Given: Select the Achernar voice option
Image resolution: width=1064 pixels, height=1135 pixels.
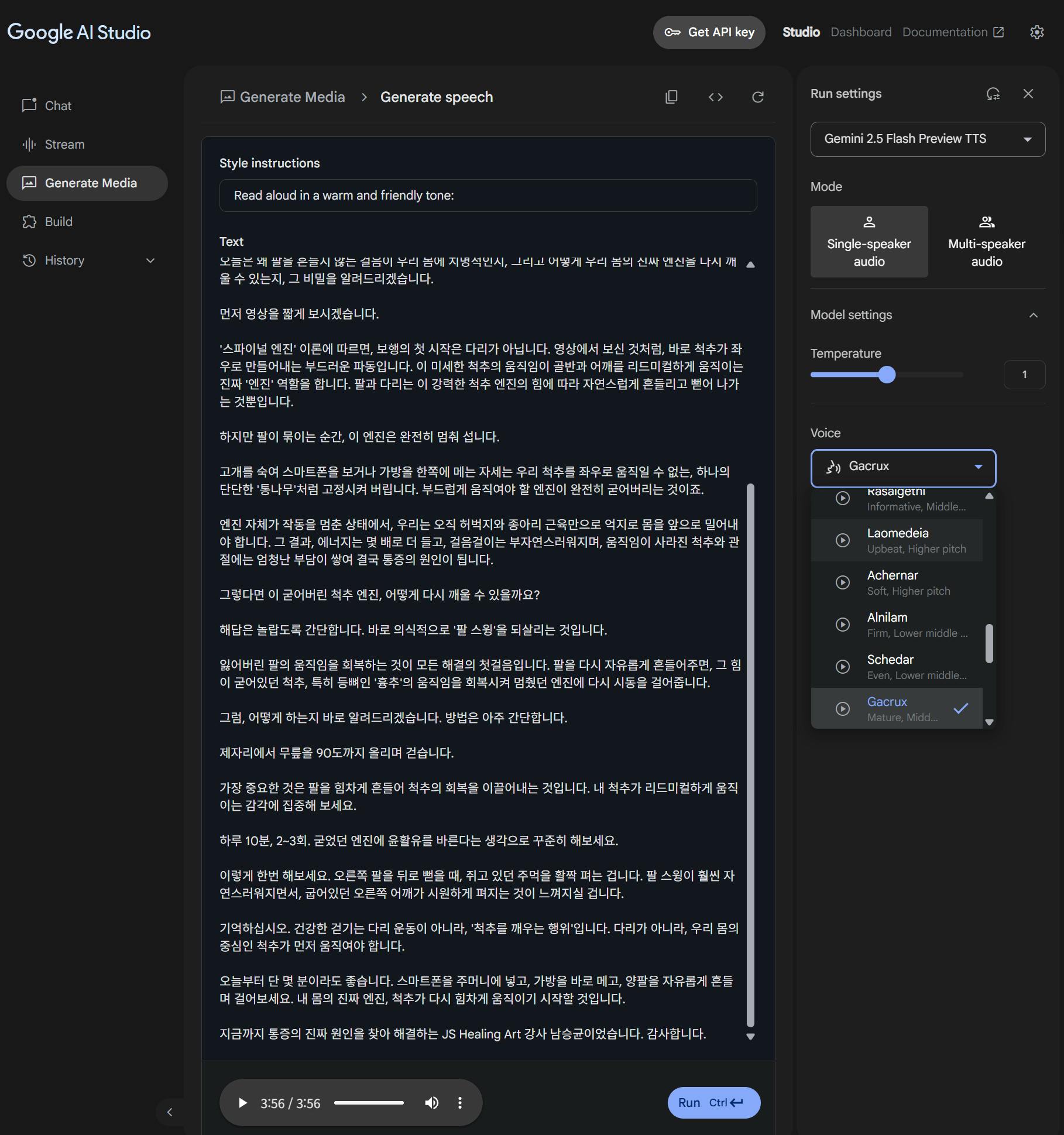Looking at the screenshot, I should (897, 582).
